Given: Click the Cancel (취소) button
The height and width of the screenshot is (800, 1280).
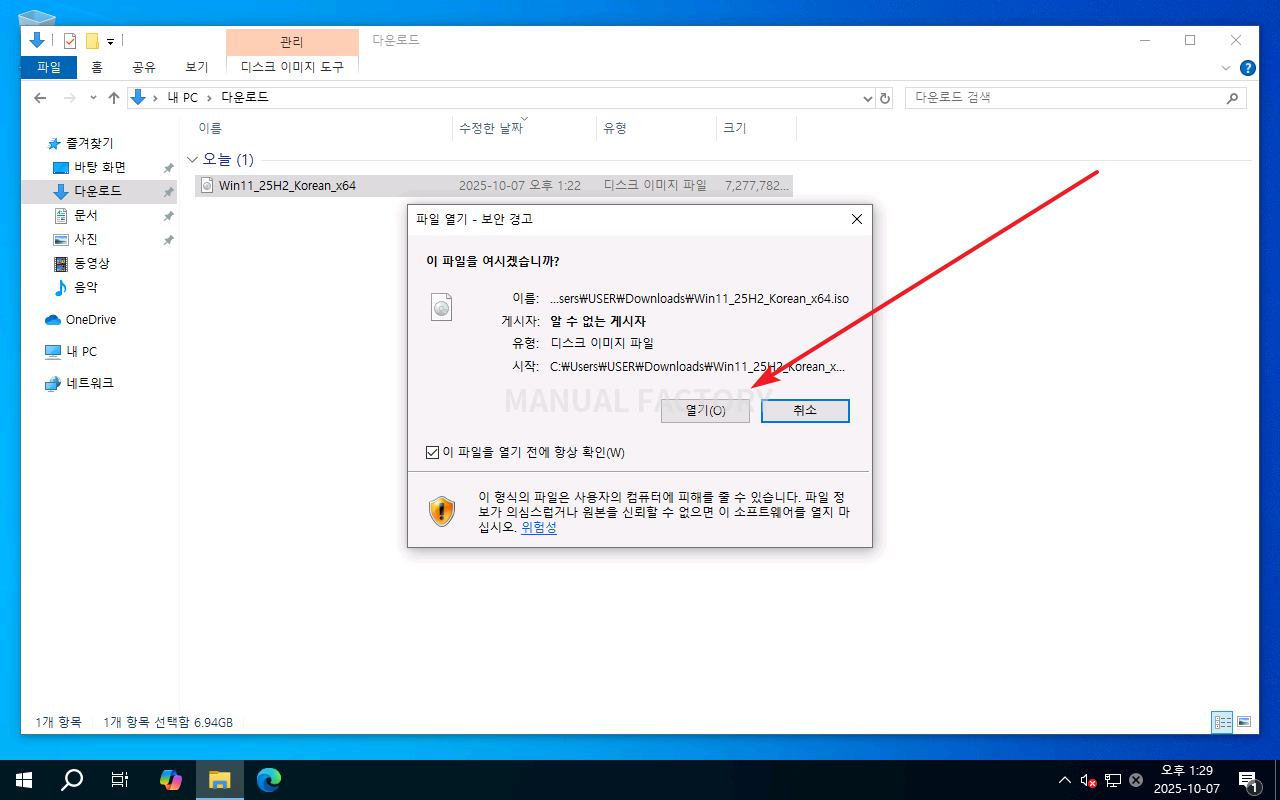Looking at the screenshot, I should tap(805, 411).
